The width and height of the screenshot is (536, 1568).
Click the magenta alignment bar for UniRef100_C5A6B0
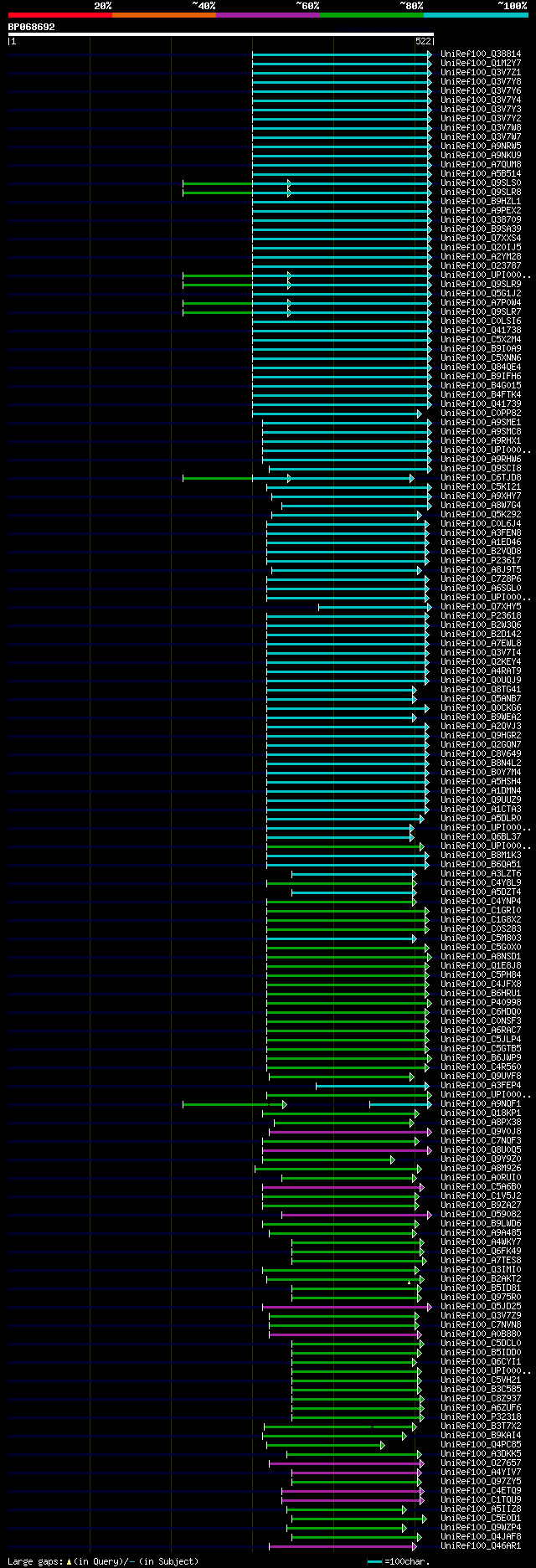pyautogui.click(x=343, y=1187)
